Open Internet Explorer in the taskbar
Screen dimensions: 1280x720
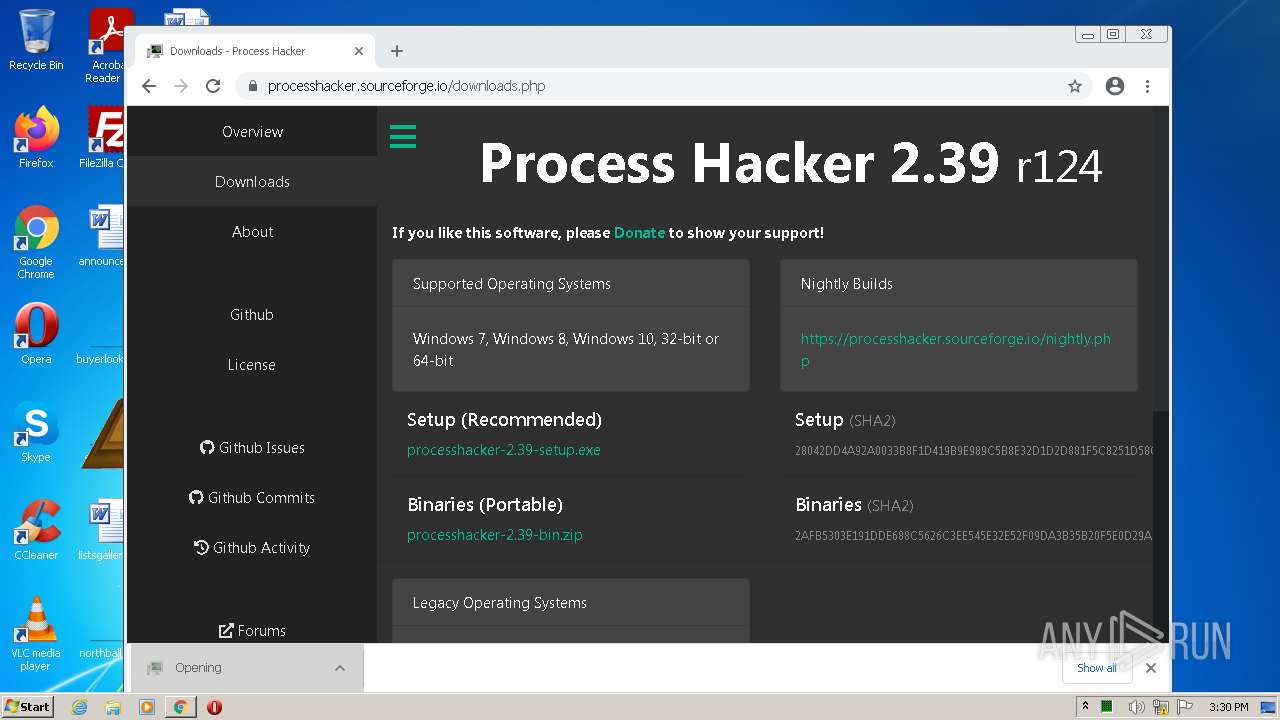80,707
